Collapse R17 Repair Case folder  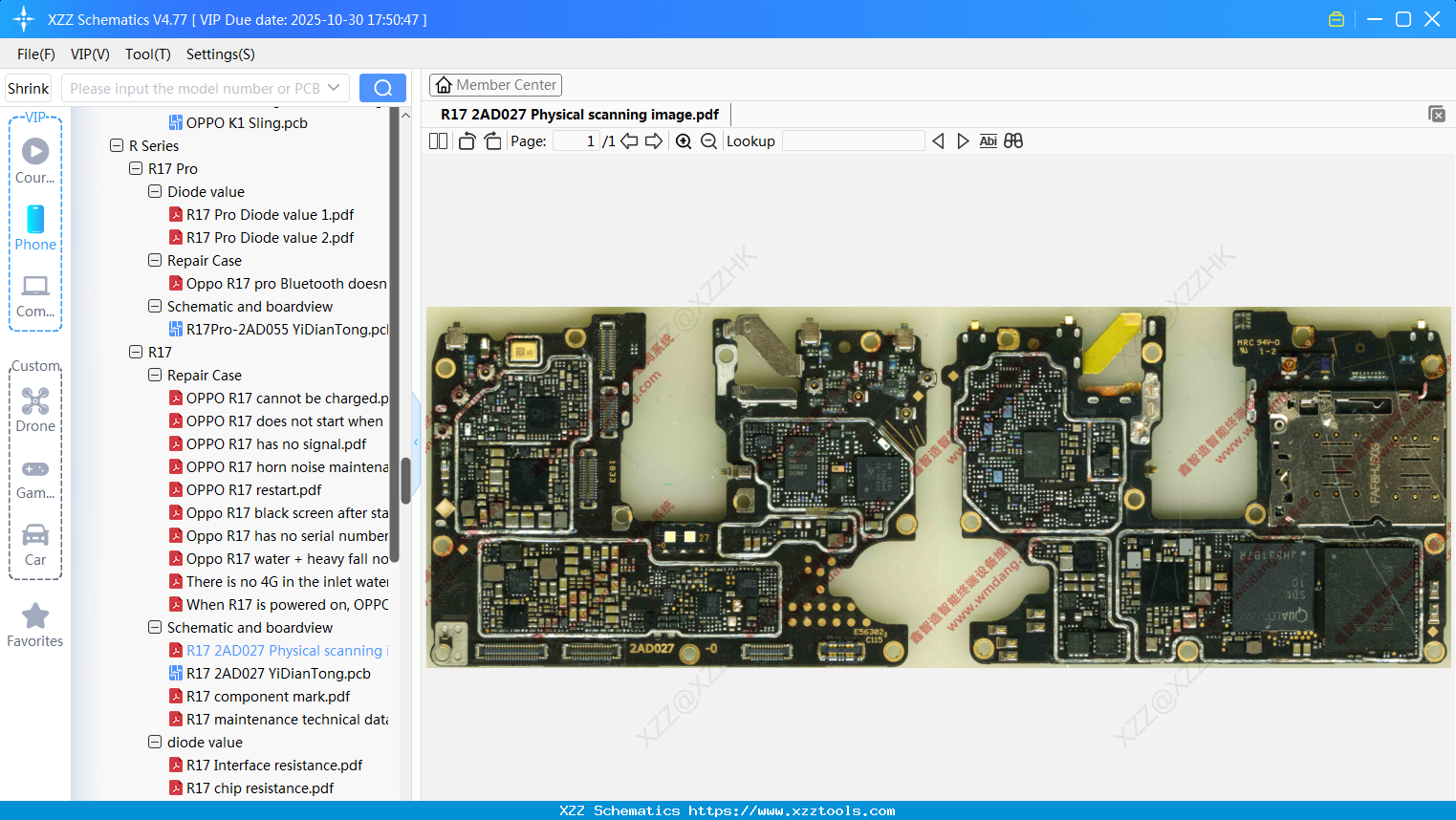pos(155,375)
